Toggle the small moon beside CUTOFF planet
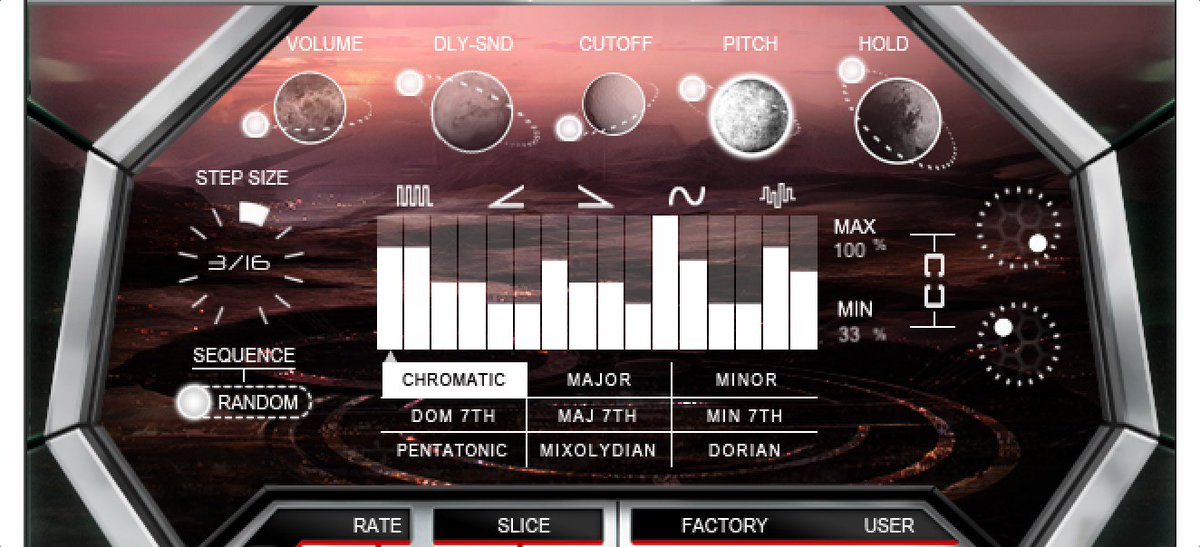 (568, 128)
